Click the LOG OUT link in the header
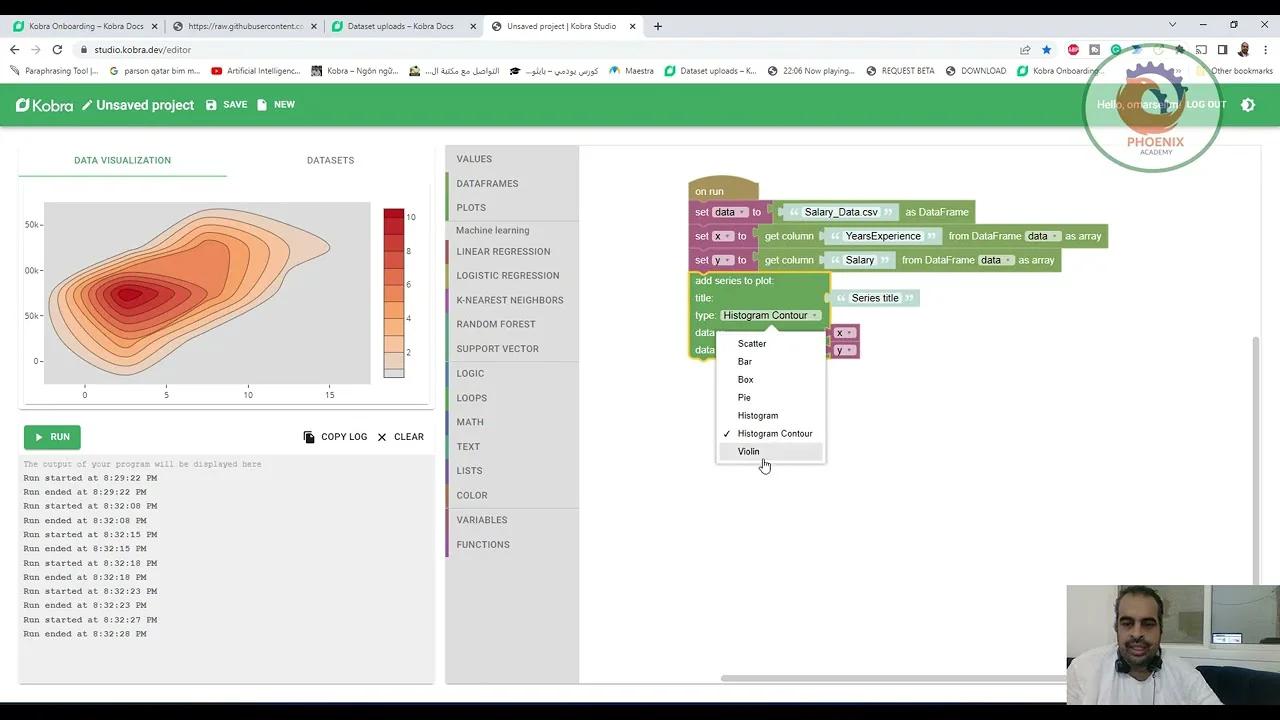 coord(1206,104)
